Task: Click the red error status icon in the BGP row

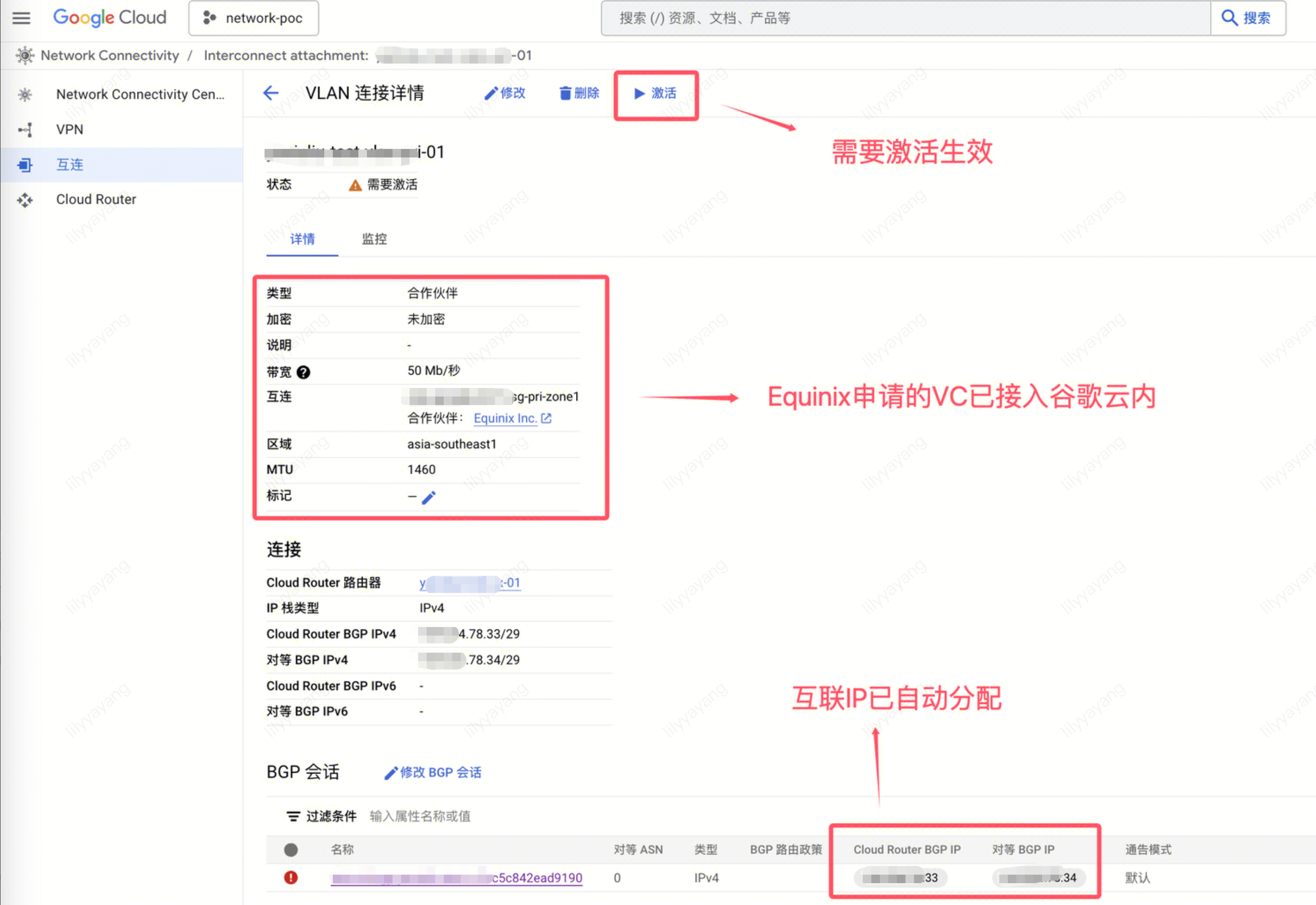Action: point(291,878)
